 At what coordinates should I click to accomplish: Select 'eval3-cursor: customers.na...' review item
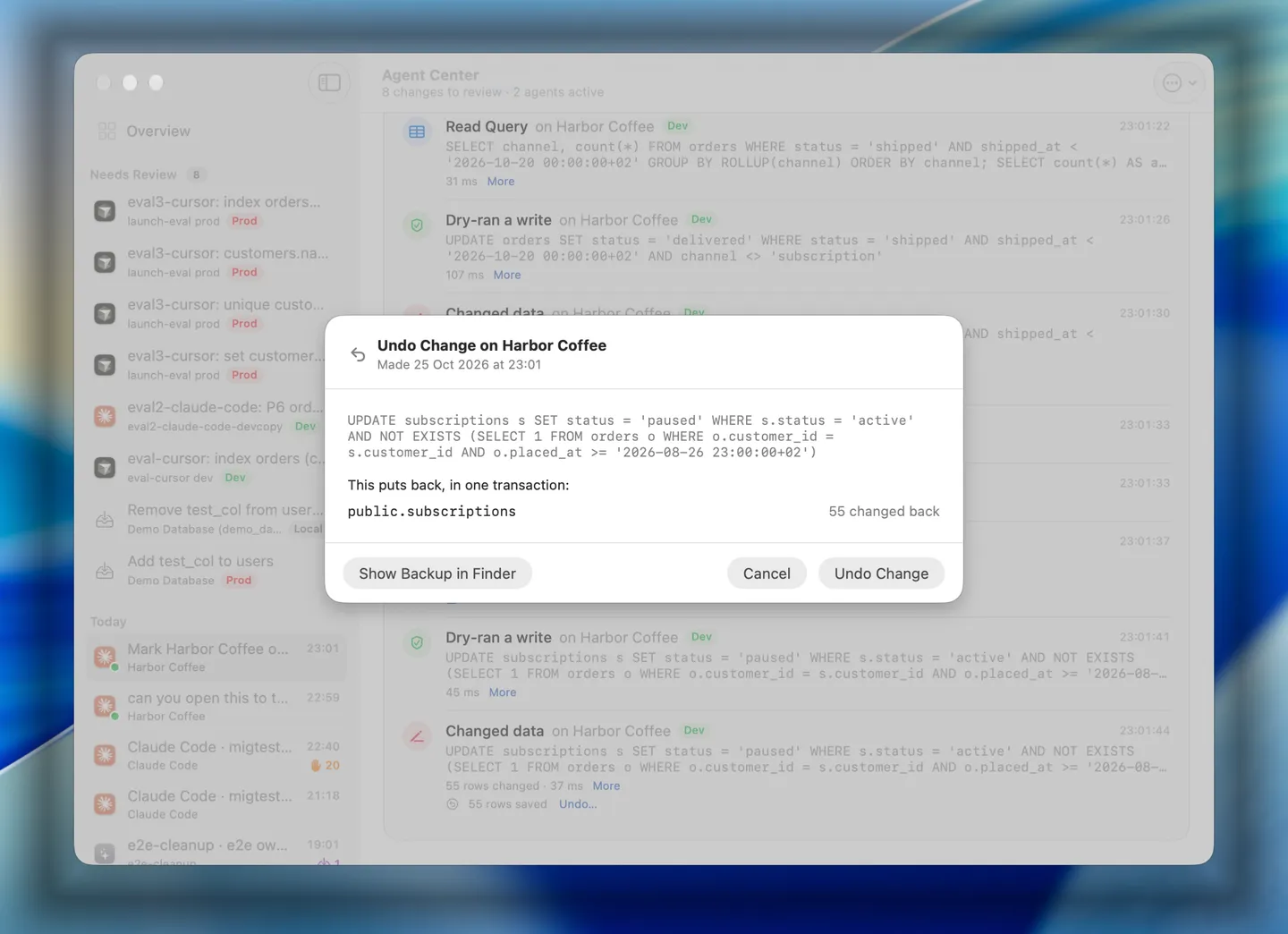216,262
